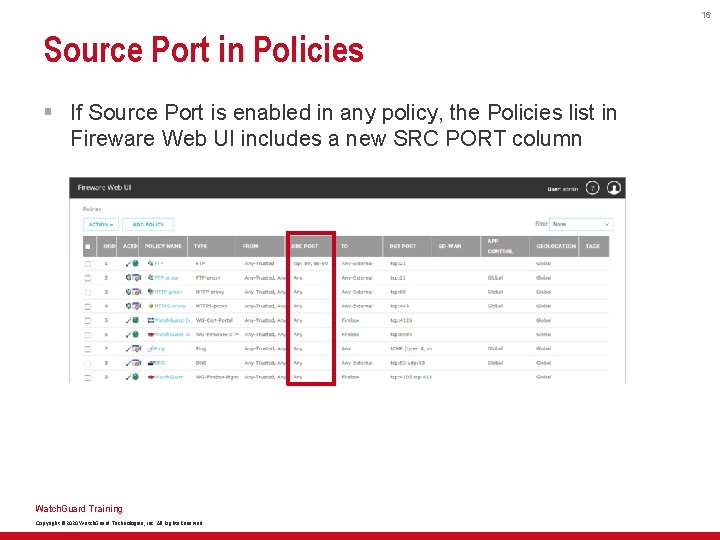Click the HTTP-proxy policy type icon in row 3

[x=150, y=292]
